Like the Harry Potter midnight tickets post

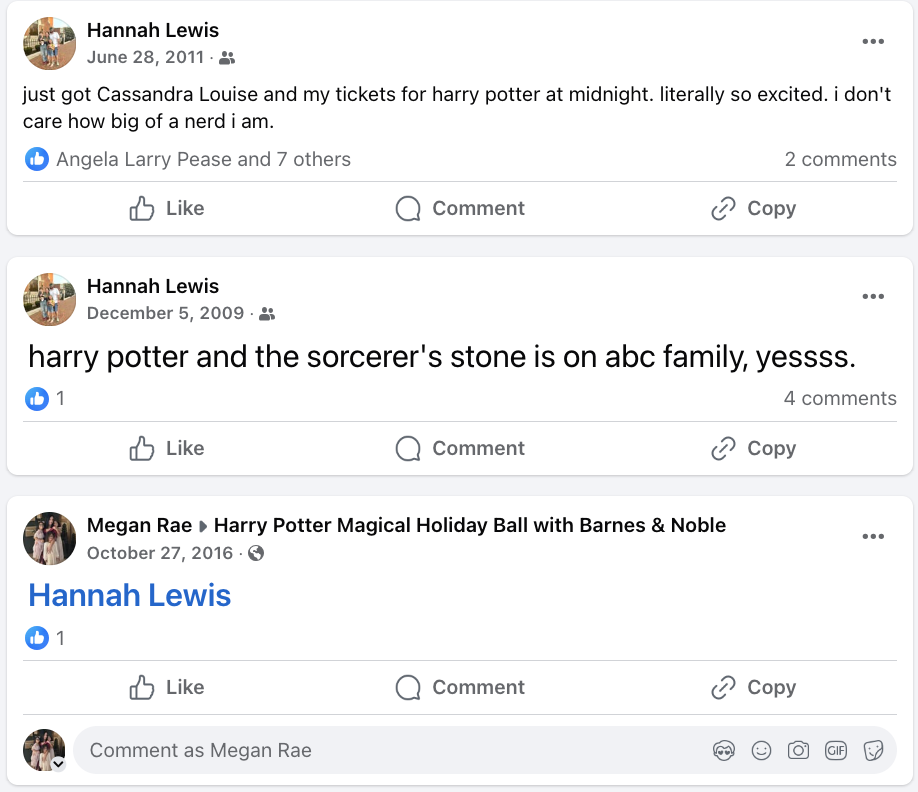click(x=167, y=208)
